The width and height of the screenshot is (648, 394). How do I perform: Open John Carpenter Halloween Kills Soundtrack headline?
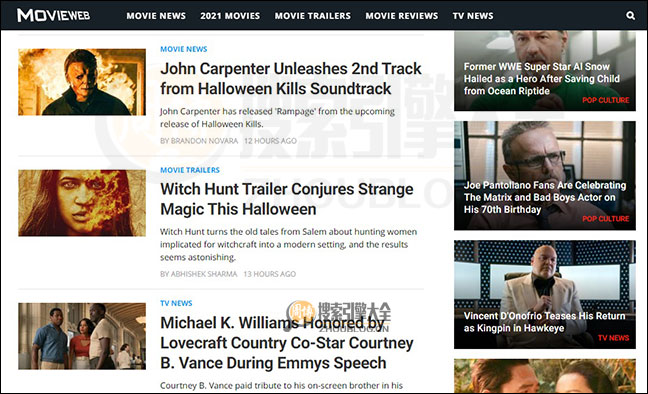(291, 79)
